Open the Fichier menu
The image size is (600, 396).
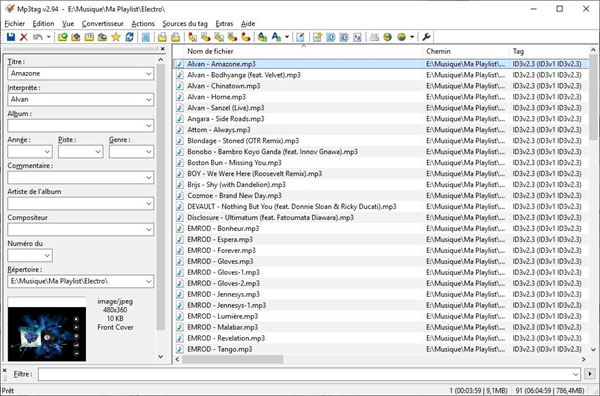[x=15, y=24]
